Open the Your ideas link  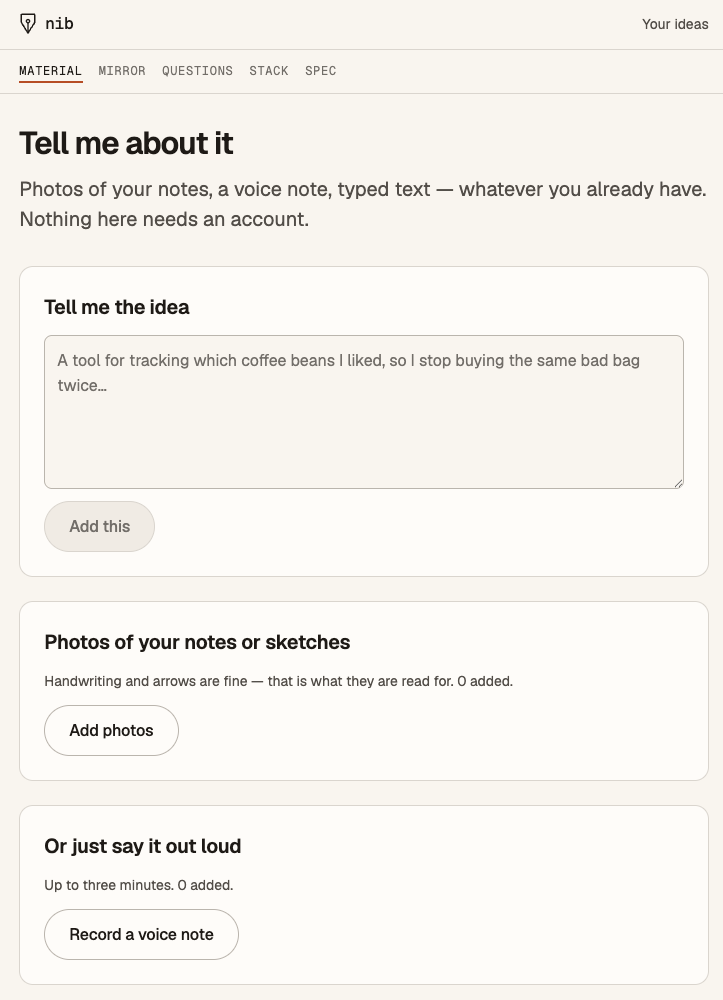tap(675, 24)
